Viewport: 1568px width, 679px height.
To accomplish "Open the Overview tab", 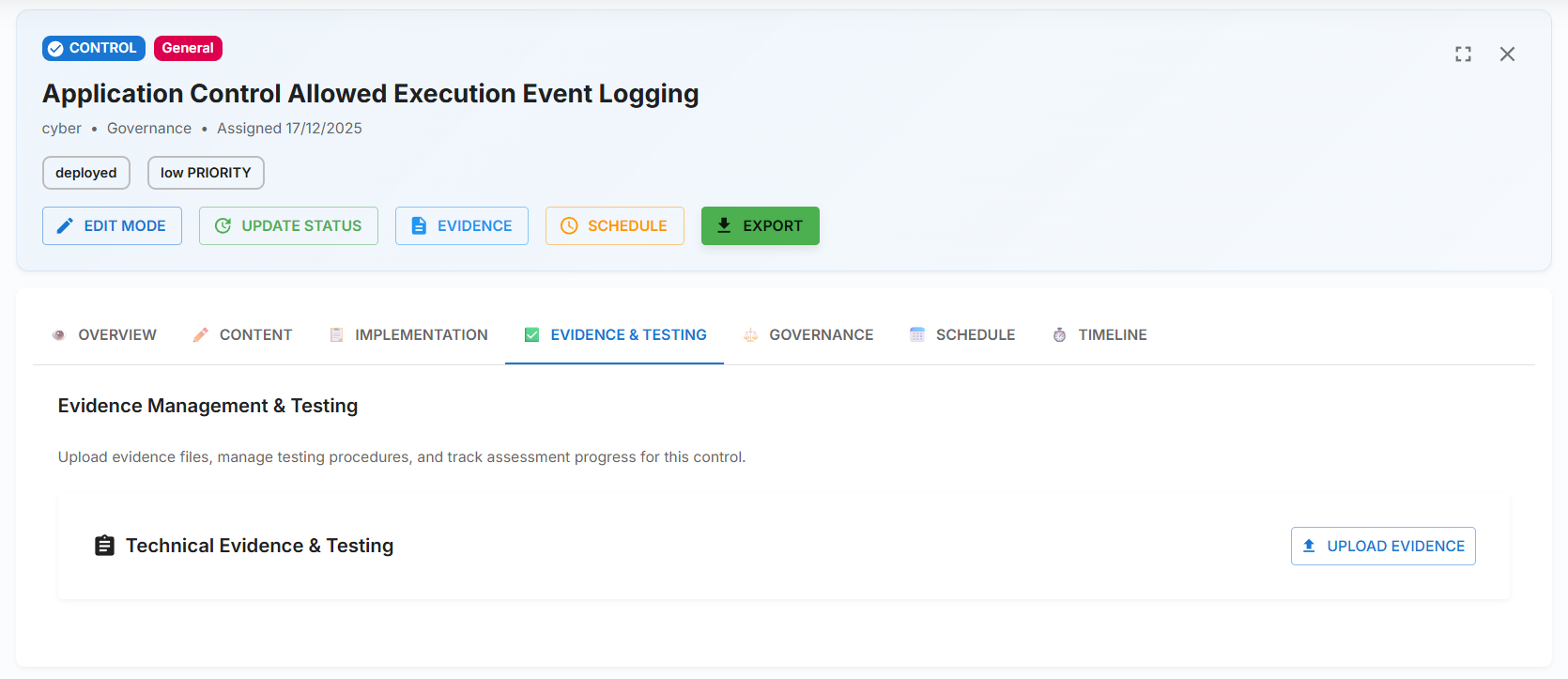I will [x=104, y=335].
